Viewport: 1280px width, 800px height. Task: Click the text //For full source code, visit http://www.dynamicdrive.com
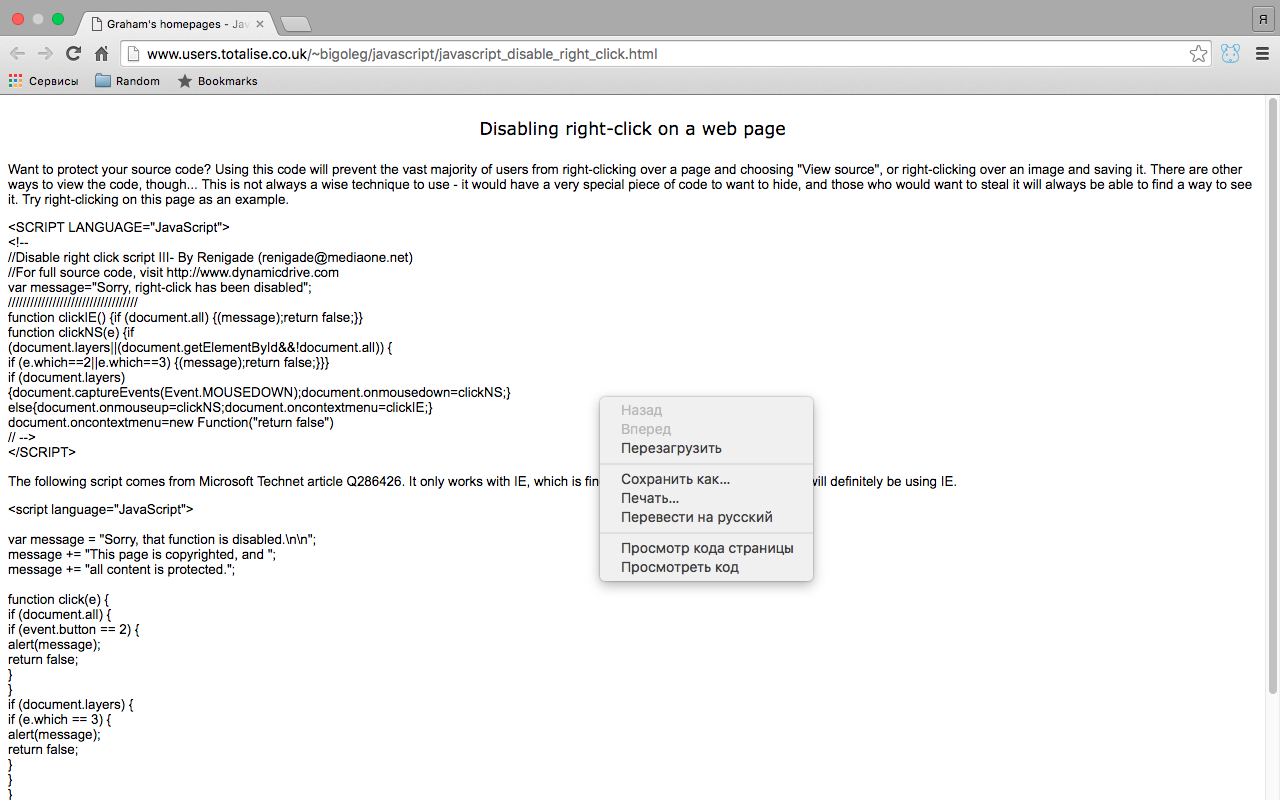(173, 272)
